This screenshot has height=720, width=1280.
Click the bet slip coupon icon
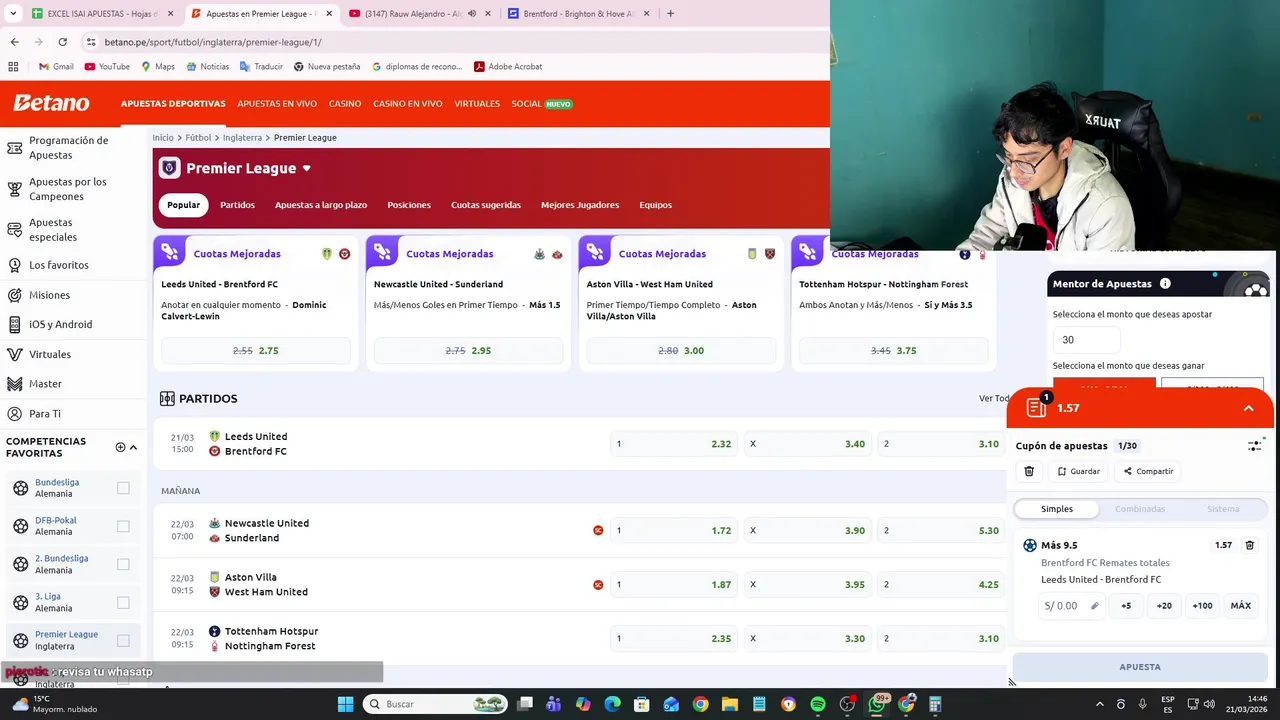click(1036, 408)
